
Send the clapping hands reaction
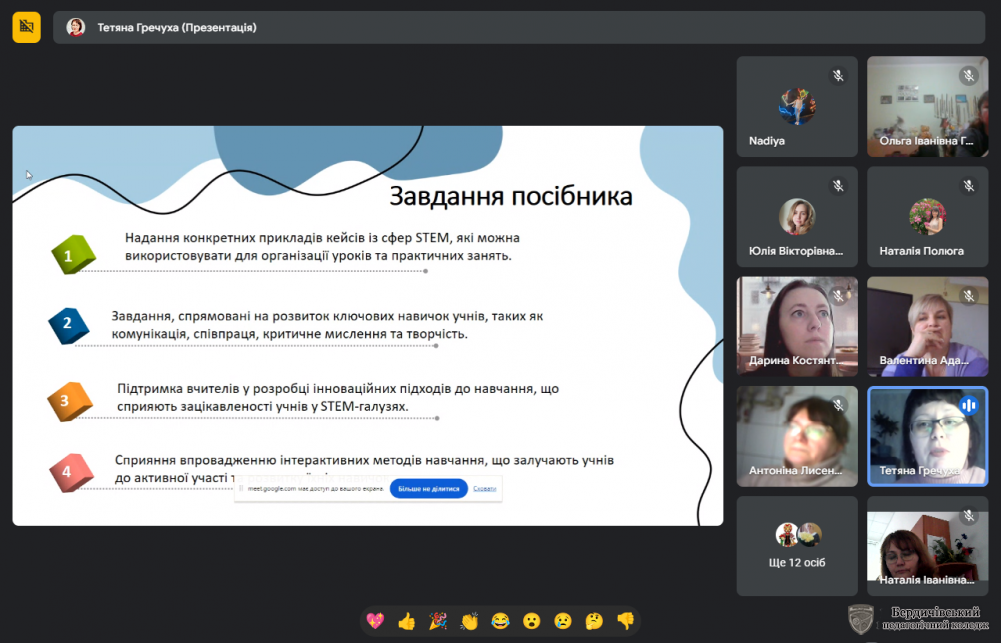coord(469,621)
